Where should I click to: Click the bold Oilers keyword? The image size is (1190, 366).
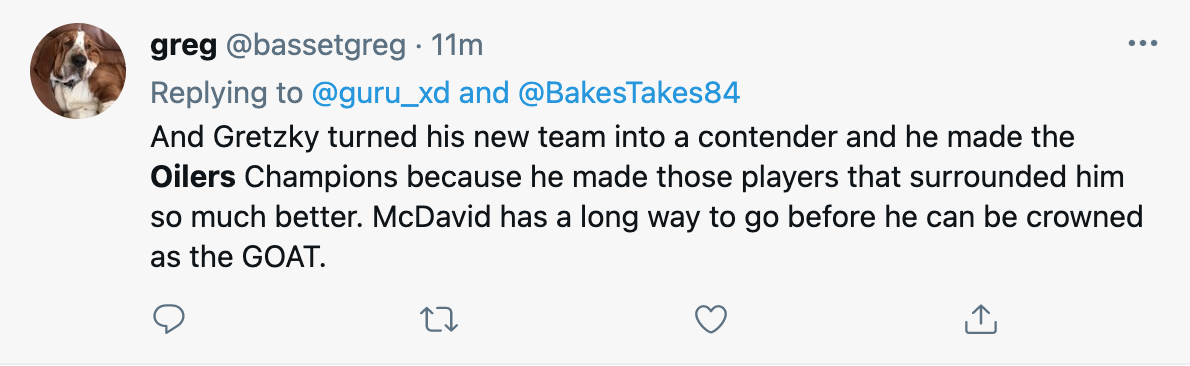coord(193,178)
